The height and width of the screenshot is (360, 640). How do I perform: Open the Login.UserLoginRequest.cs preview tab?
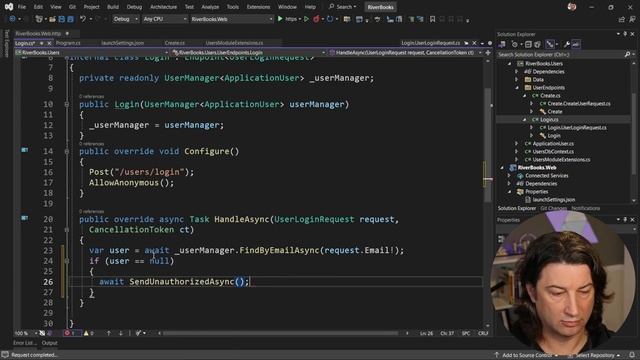coord(430,43)
